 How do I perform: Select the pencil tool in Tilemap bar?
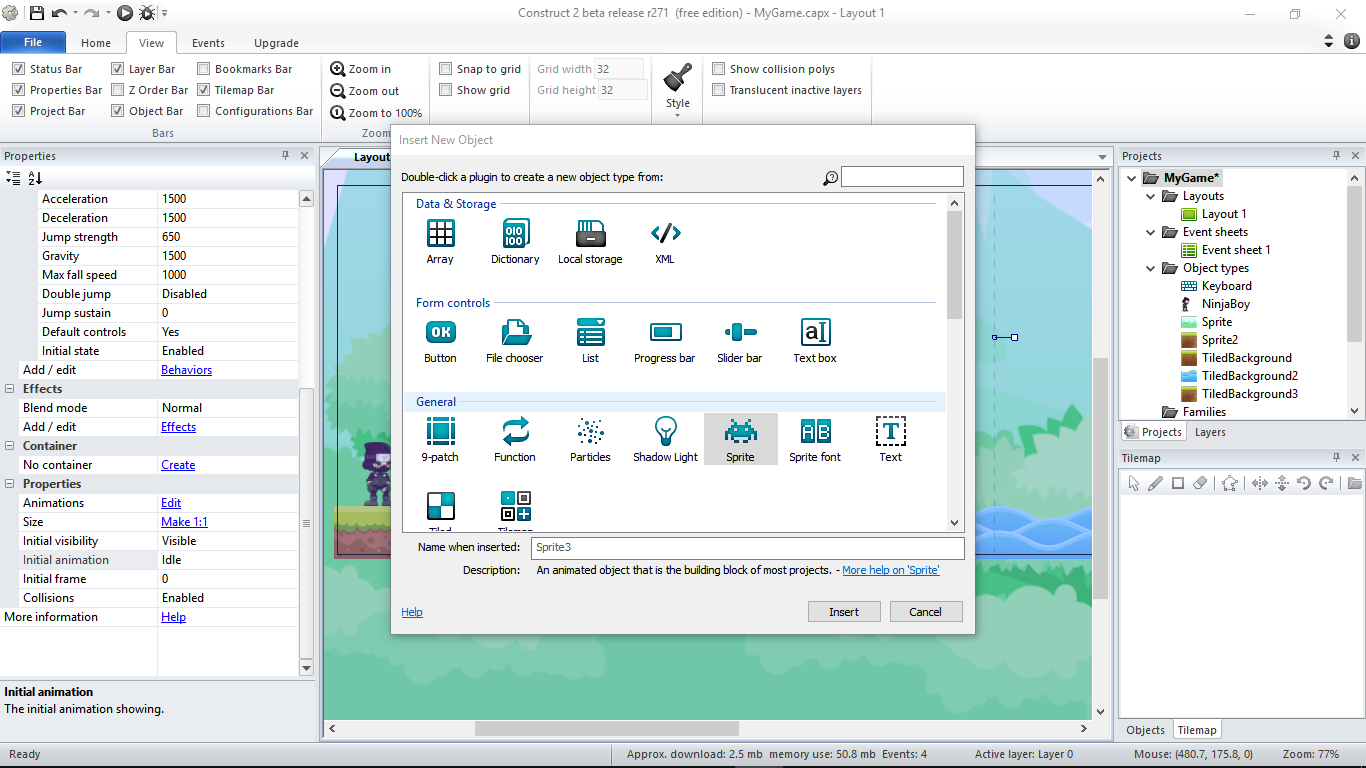(1155, 483)
